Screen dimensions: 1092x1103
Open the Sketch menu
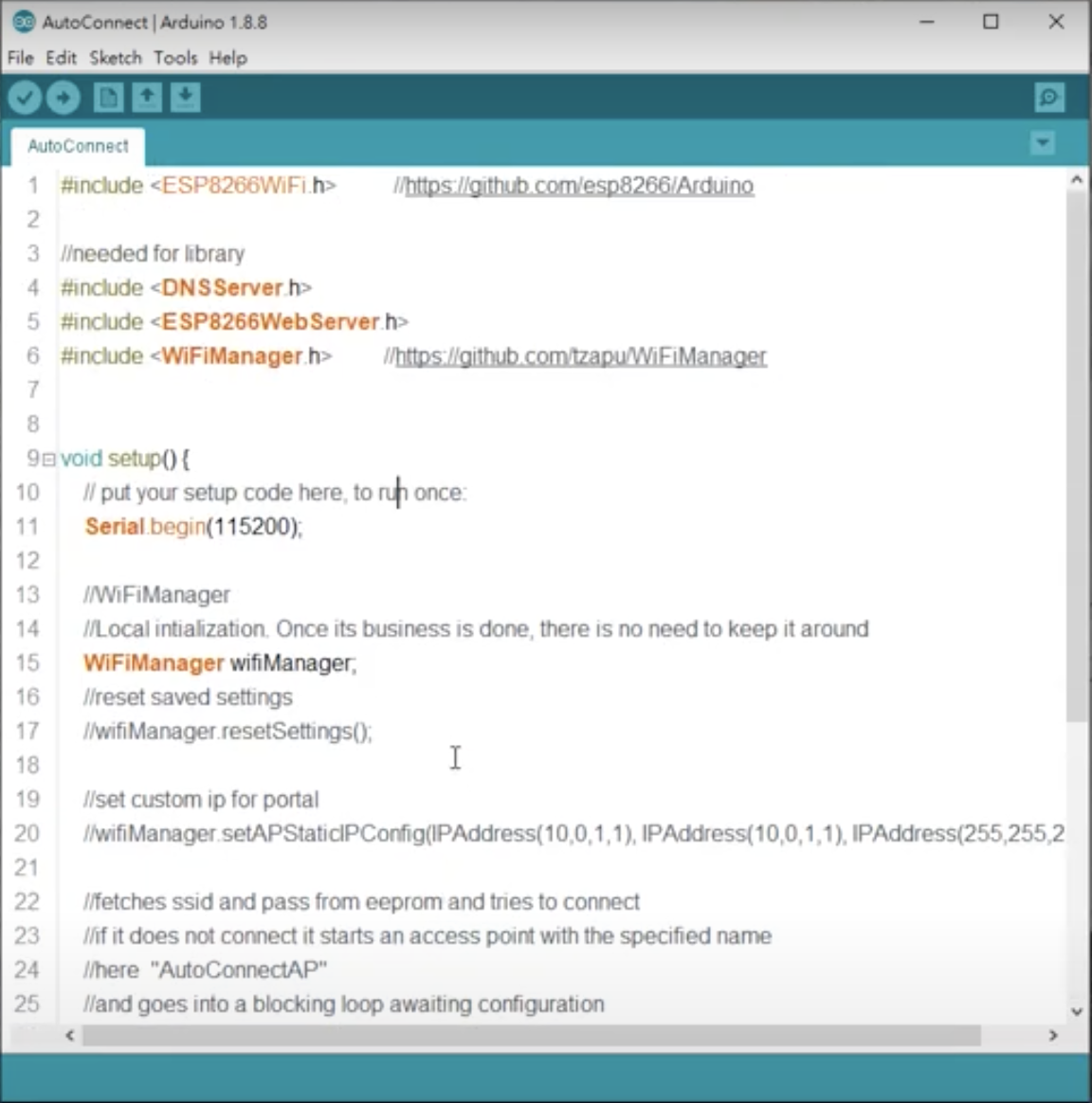pos(116,58)
